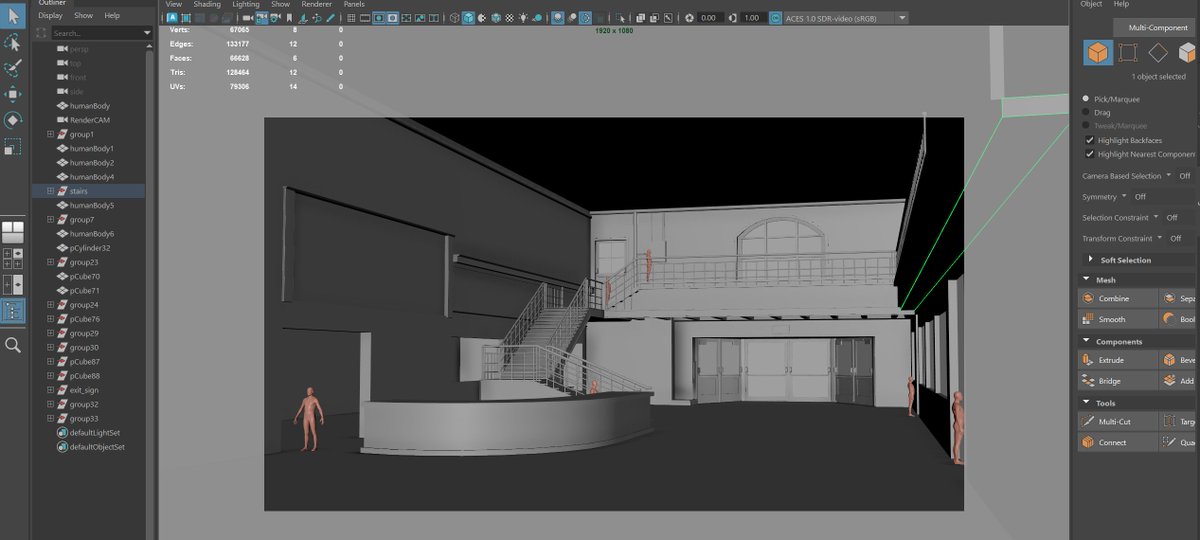Select defaultLightSet in Outliner
This screenshot has height=540, width=1200.
[x=96, y=433]
